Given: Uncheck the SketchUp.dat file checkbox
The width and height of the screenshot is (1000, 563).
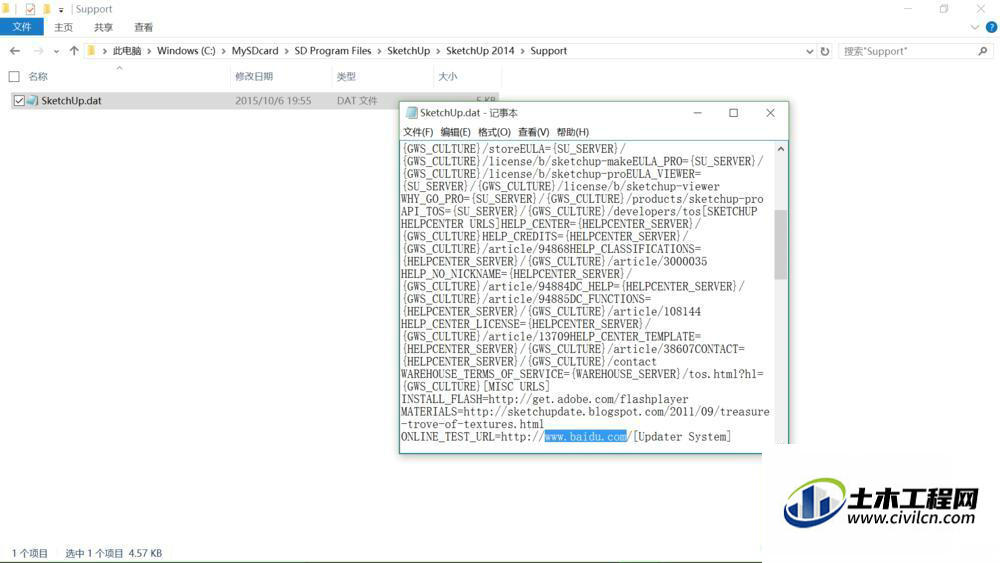Looking at the screenshot, I should 19,101.
